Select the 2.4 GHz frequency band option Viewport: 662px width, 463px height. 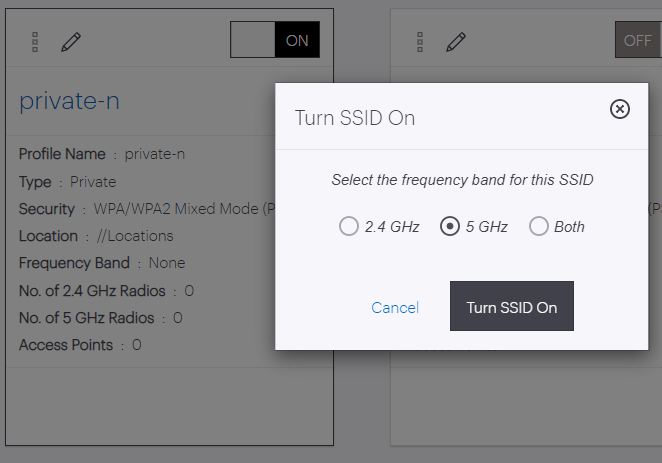(349, 226)
